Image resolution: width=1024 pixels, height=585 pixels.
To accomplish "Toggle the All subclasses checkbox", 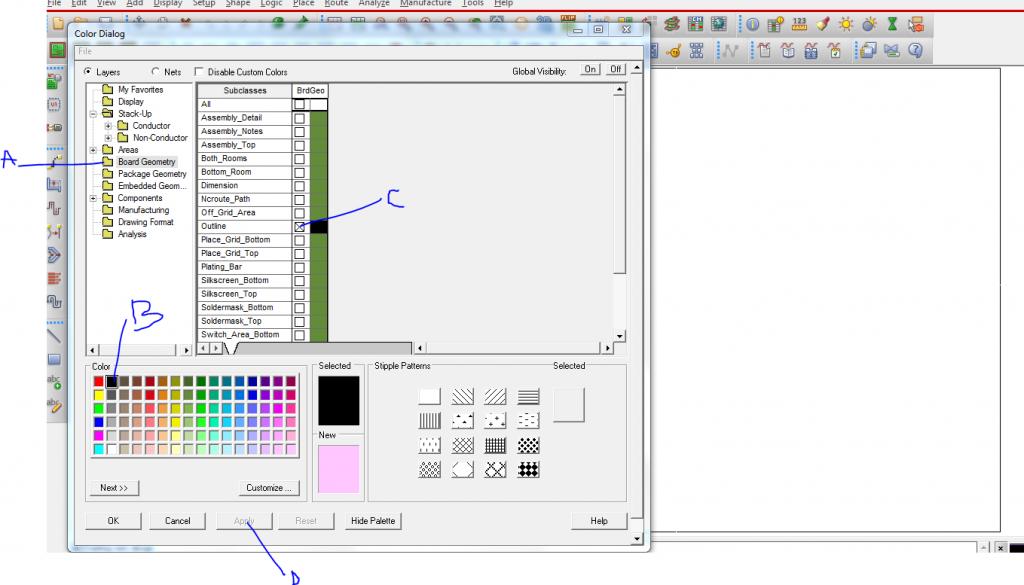I will click(x=299, y=104).
